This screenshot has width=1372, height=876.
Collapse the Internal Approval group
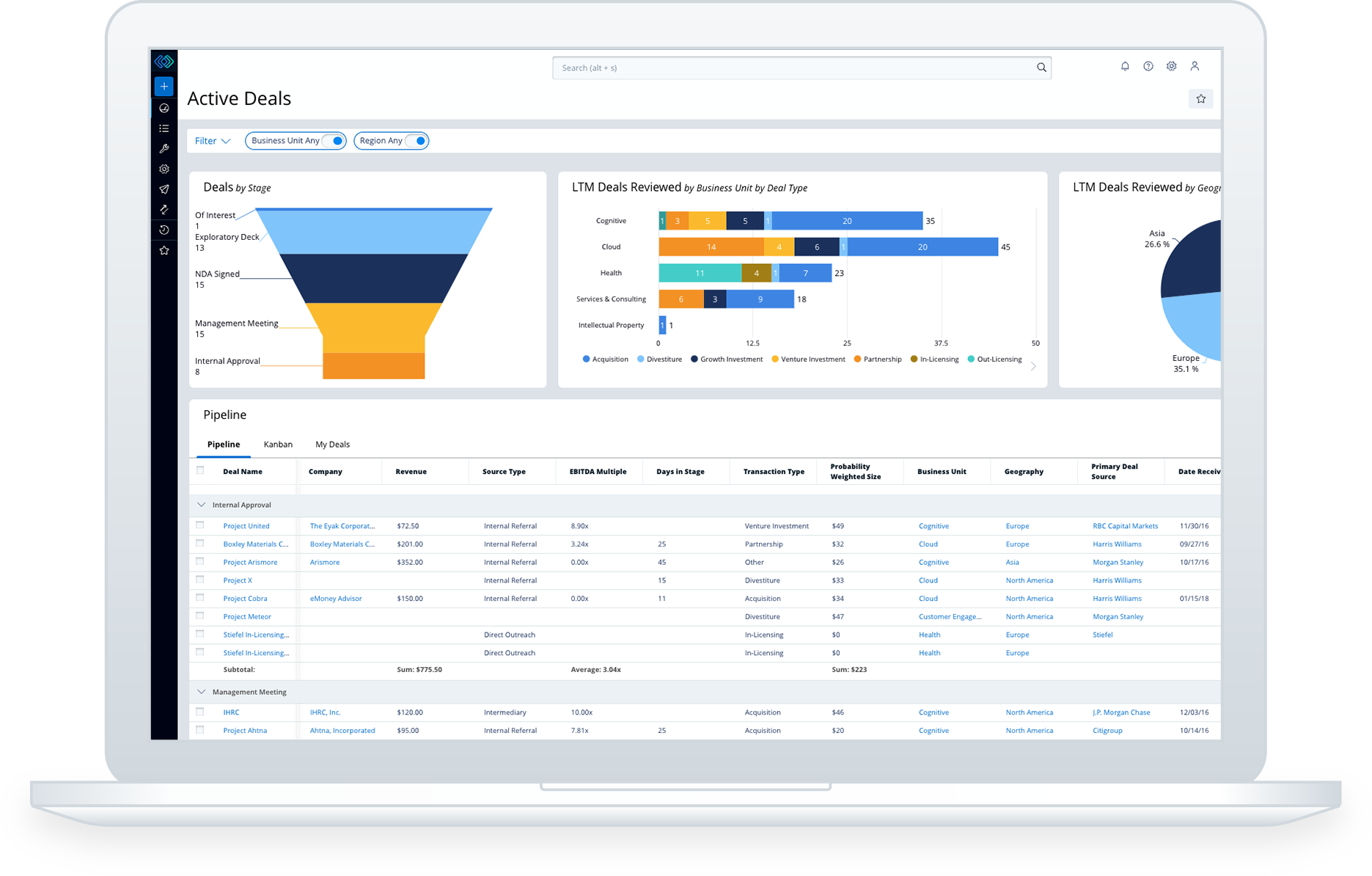tap(202, 505)
